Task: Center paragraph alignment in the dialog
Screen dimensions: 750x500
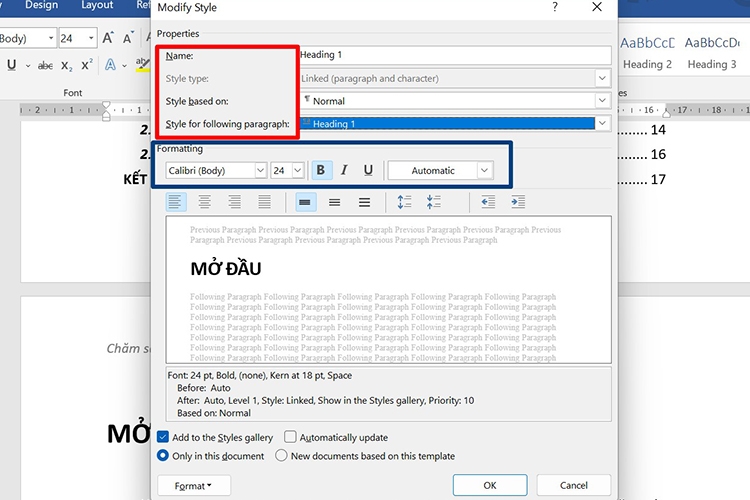Action: 205,202
